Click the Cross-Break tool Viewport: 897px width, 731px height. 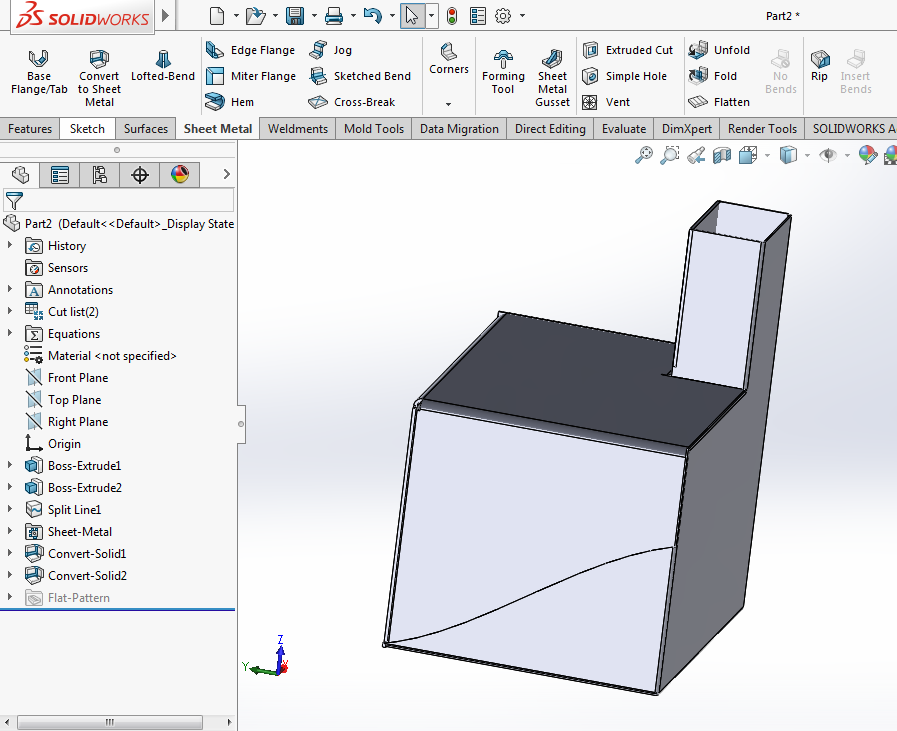click(352, 102)
